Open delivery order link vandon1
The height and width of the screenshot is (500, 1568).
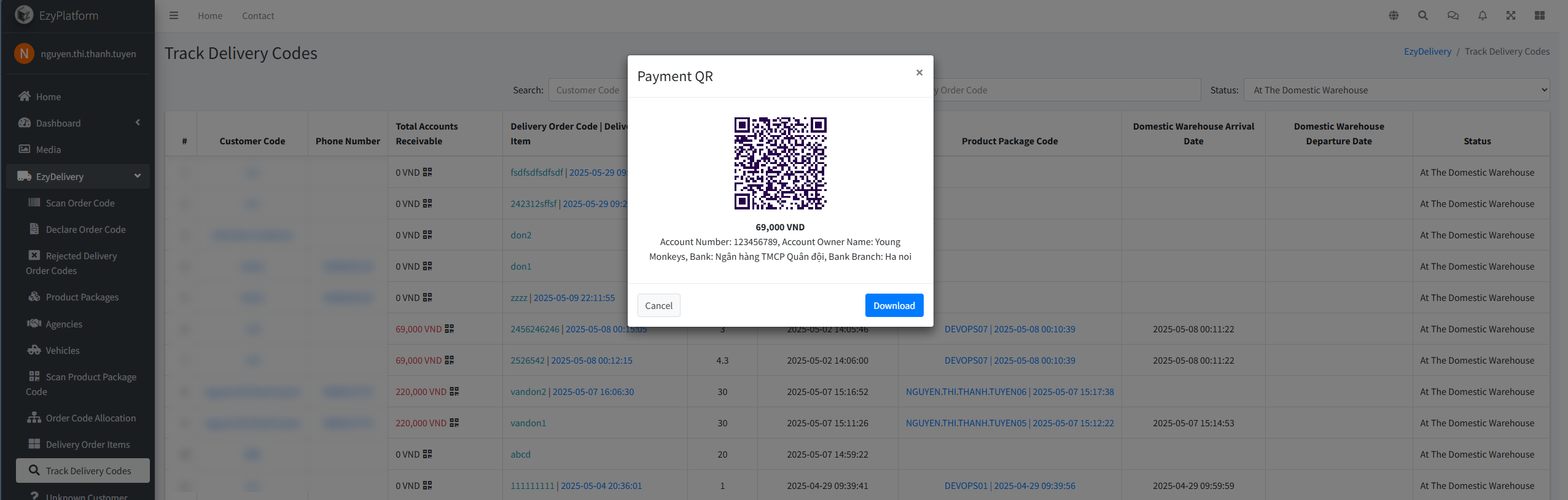click(528, 423)
